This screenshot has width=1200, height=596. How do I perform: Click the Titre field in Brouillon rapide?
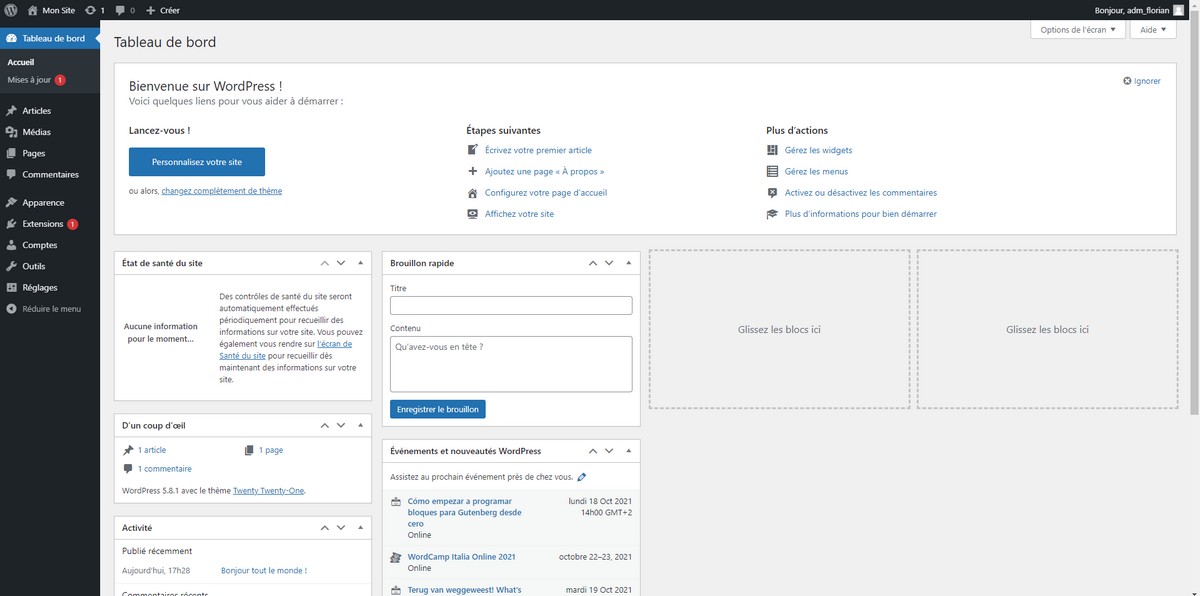[511, 304]
